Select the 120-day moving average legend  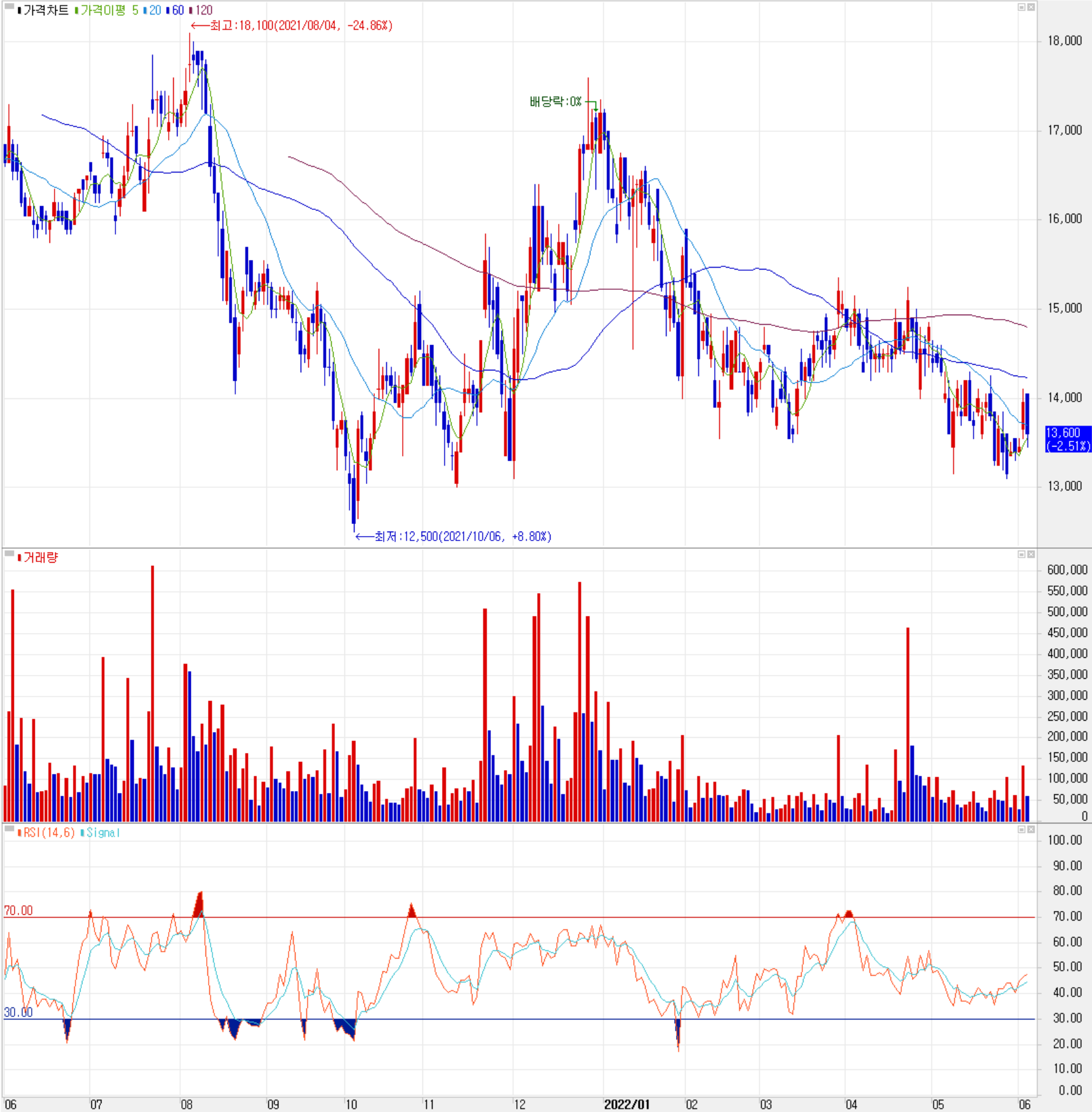(x=201, y=10)
